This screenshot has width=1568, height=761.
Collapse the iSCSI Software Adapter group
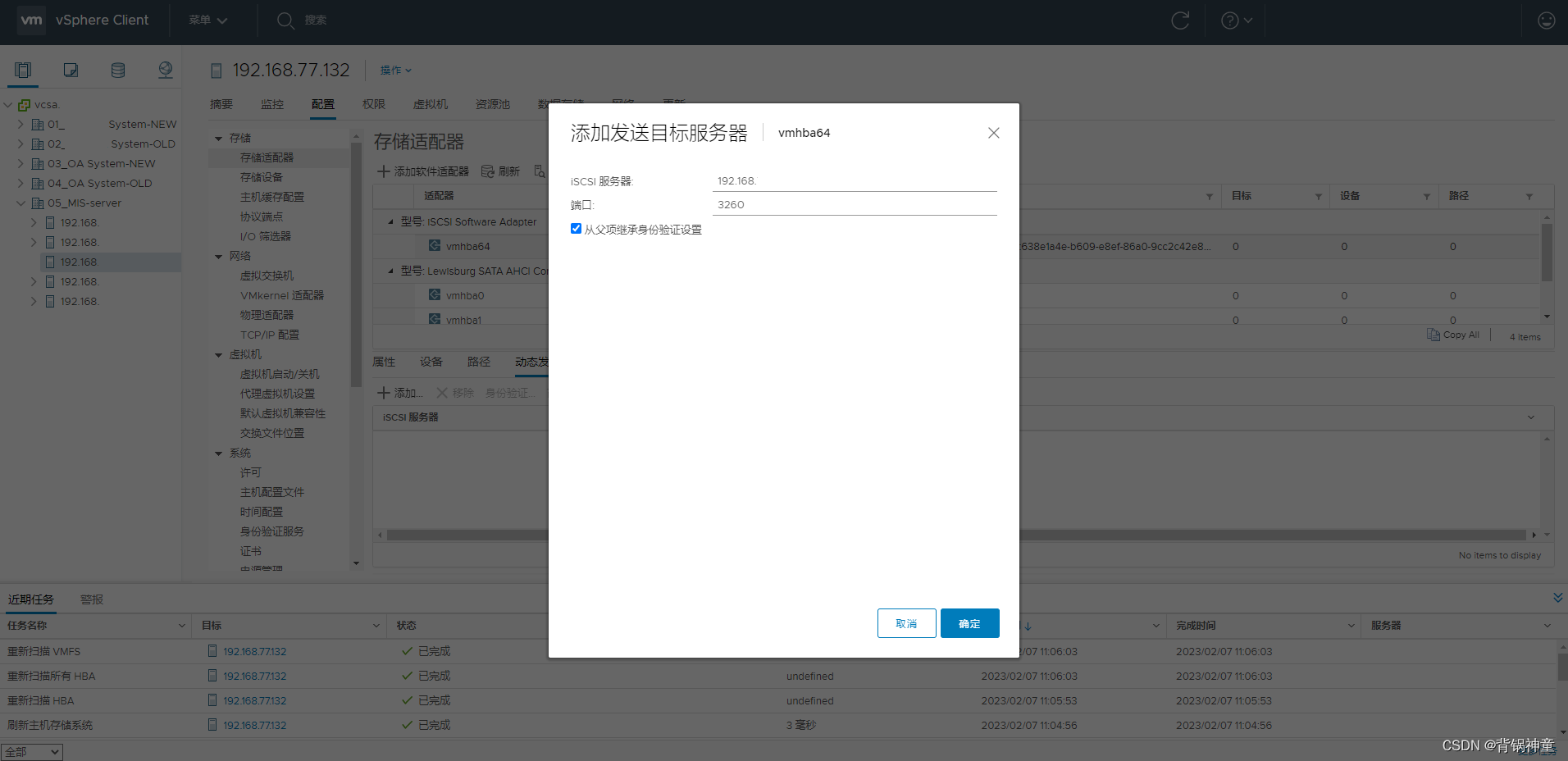pyautogui.click(x=390, y=221)
